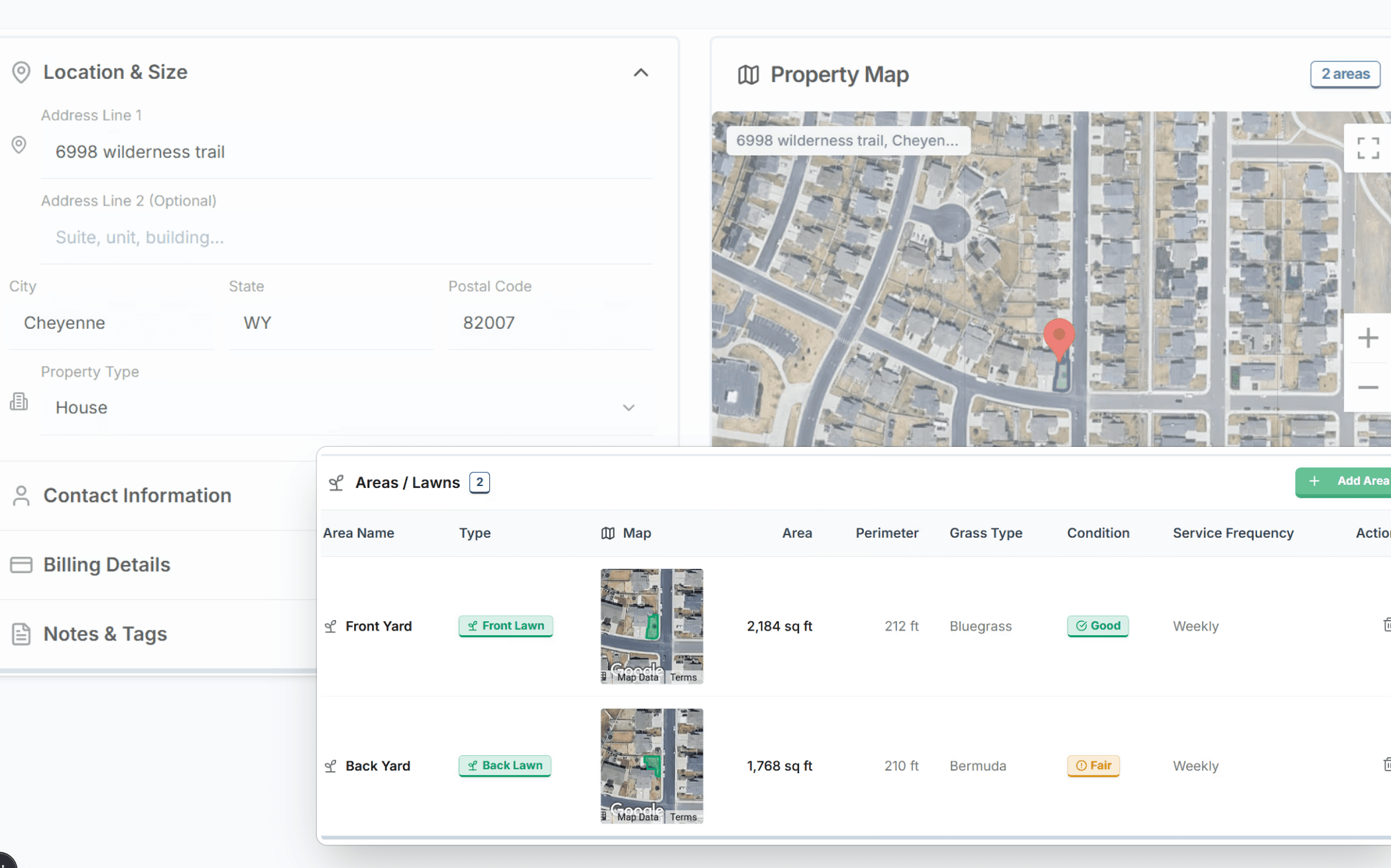Click the Notes & Tags document icon
This screenshot has width=1391, height=868.
21,634
